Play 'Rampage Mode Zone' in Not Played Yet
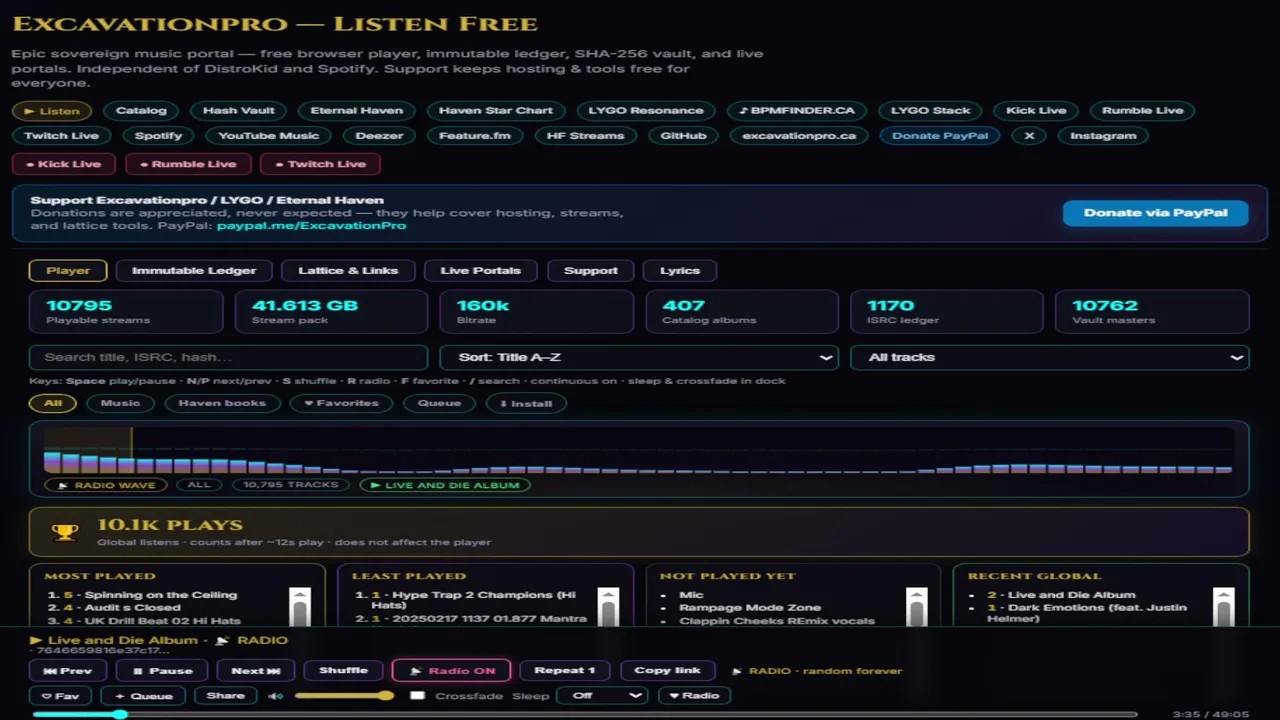 point(749,608)
